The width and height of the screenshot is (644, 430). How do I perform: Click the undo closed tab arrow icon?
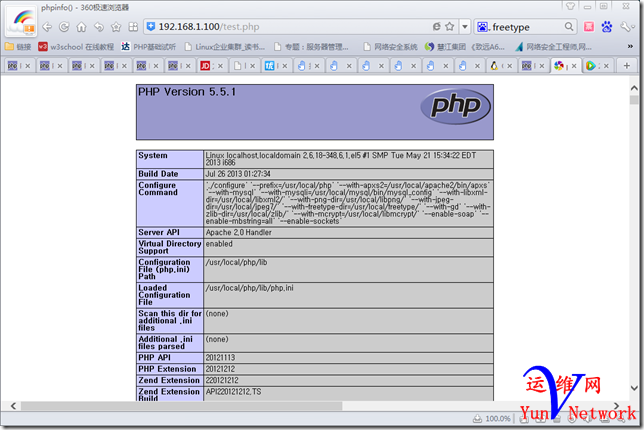tap(99, 27)
